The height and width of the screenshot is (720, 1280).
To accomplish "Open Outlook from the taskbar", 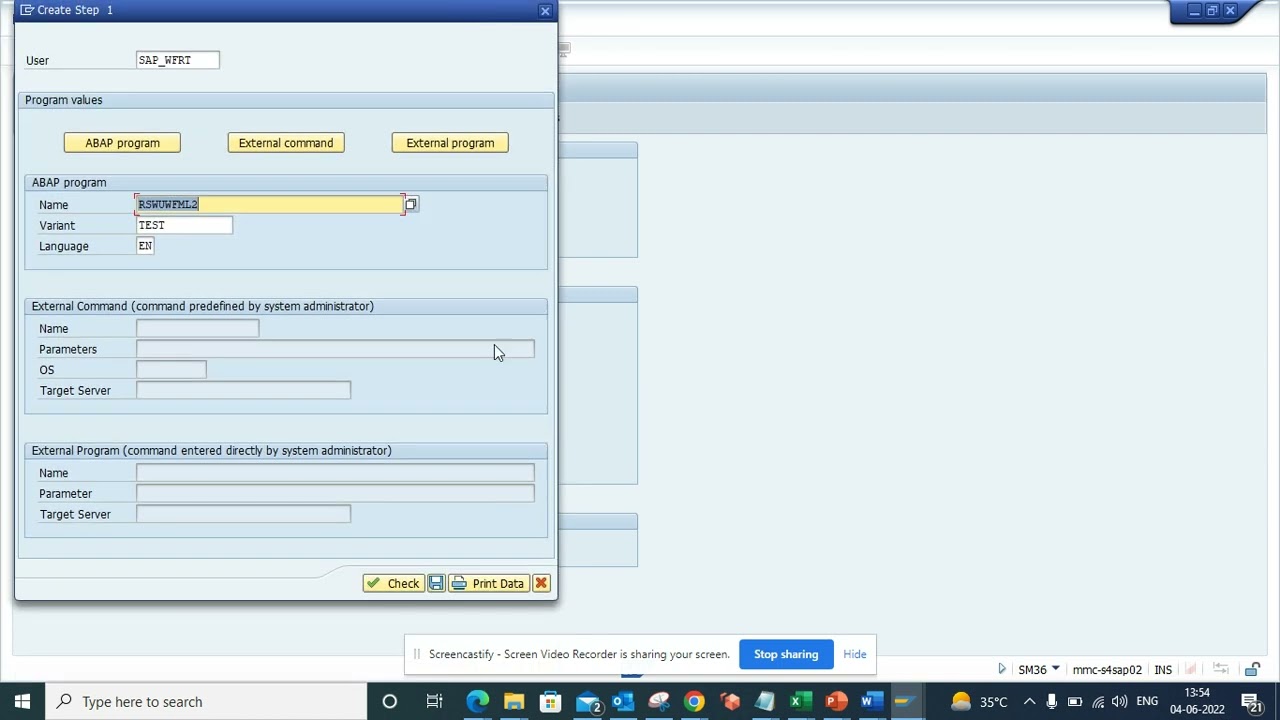I will [623, 702].
